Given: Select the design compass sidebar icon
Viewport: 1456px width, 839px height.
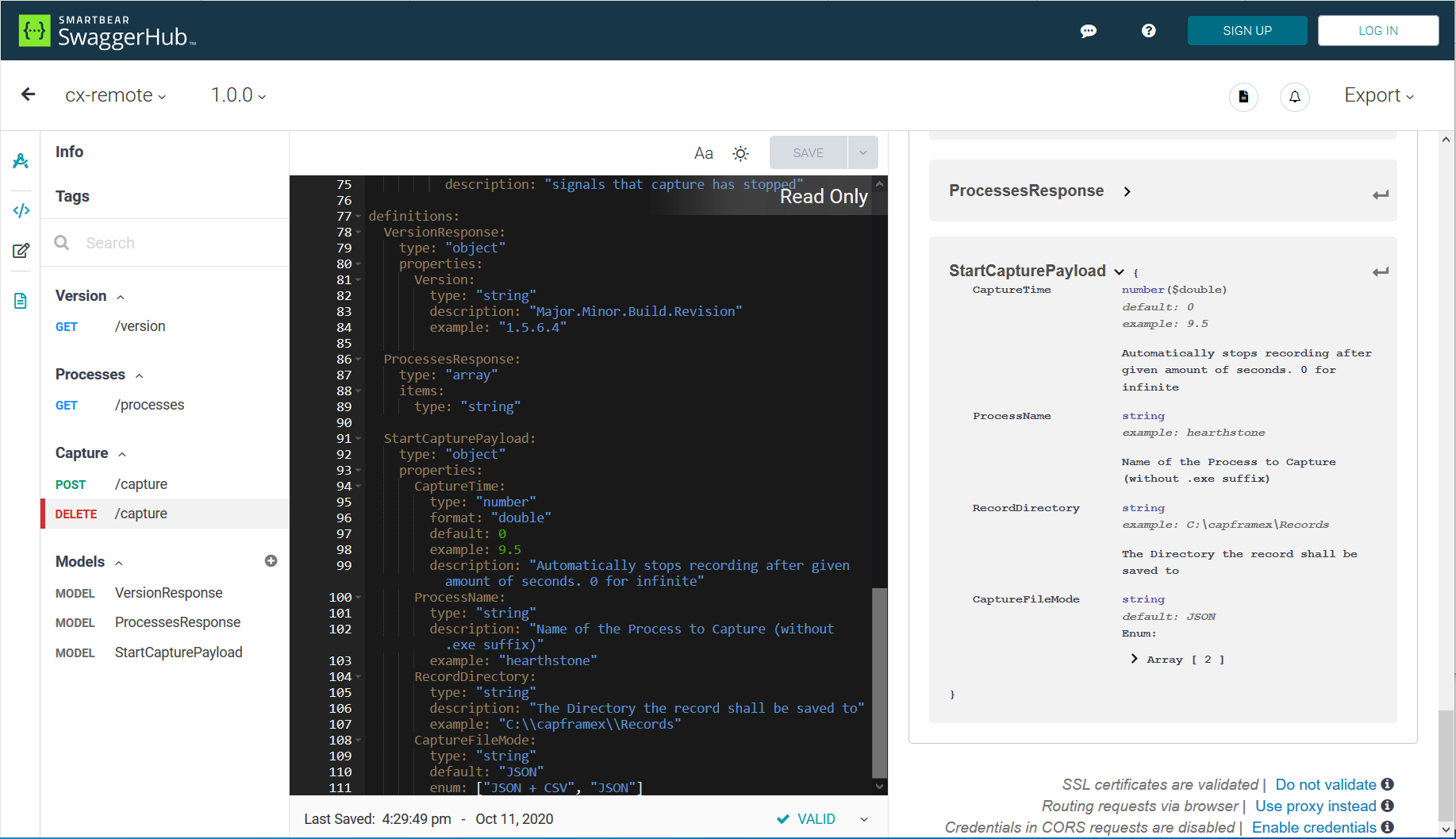Looking at the screenshot, I should point(21,161).
